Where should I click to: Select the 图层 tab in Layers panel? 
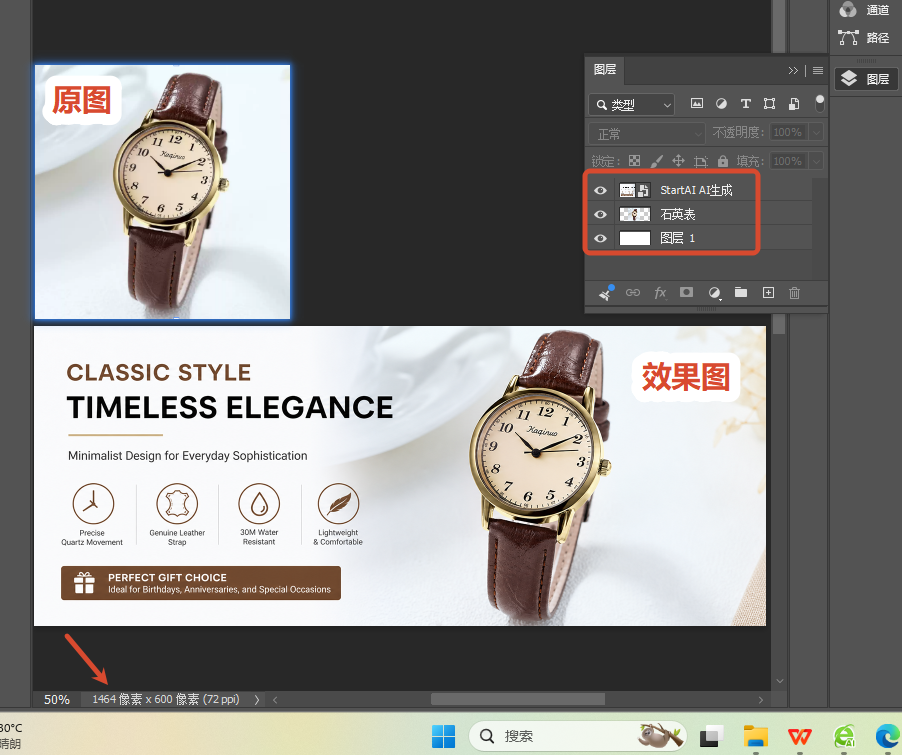pyautogui.click(x=605, y=70)
